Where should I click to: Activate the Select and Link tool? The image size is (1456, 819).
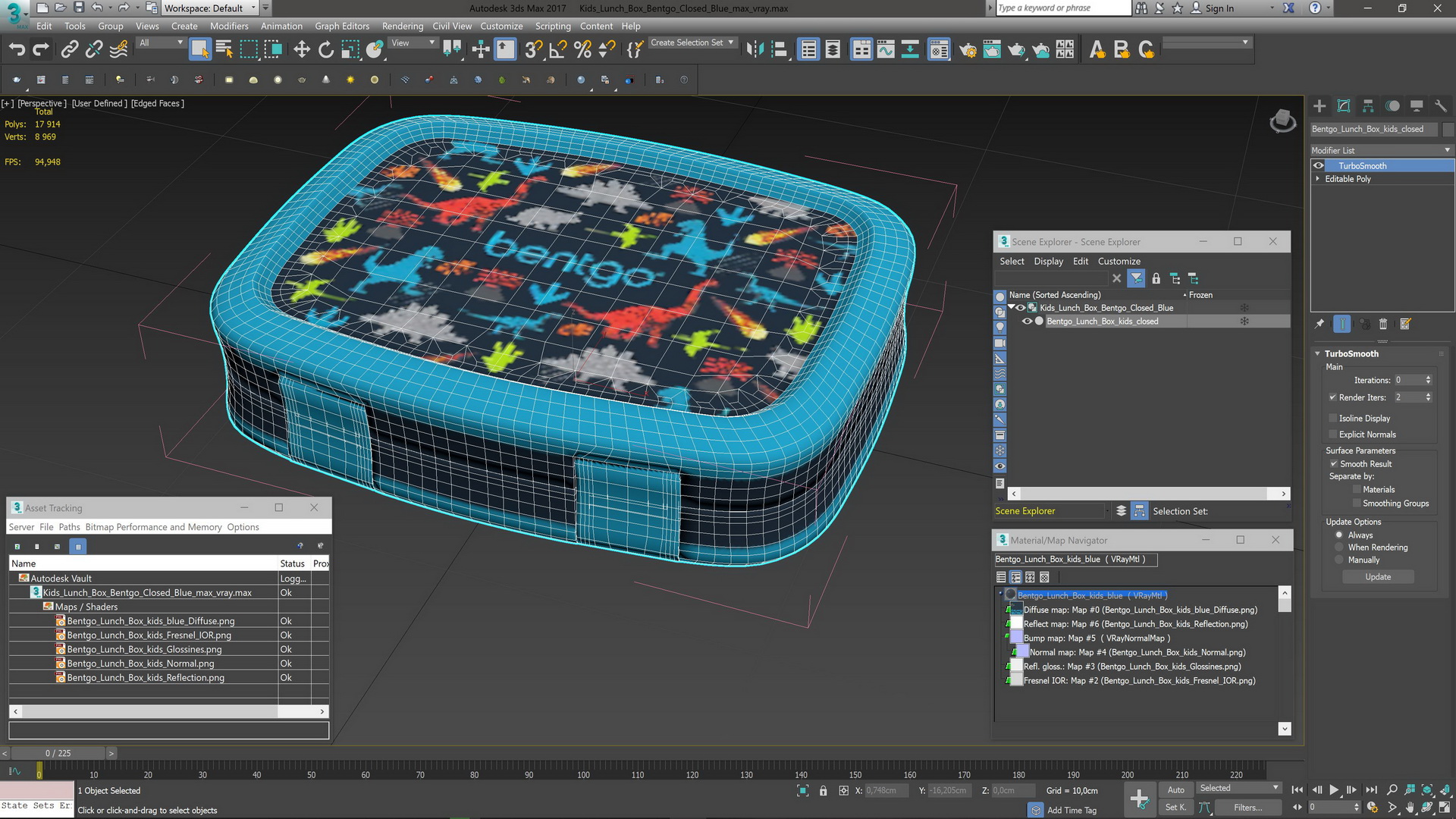[x=70, y=50]
